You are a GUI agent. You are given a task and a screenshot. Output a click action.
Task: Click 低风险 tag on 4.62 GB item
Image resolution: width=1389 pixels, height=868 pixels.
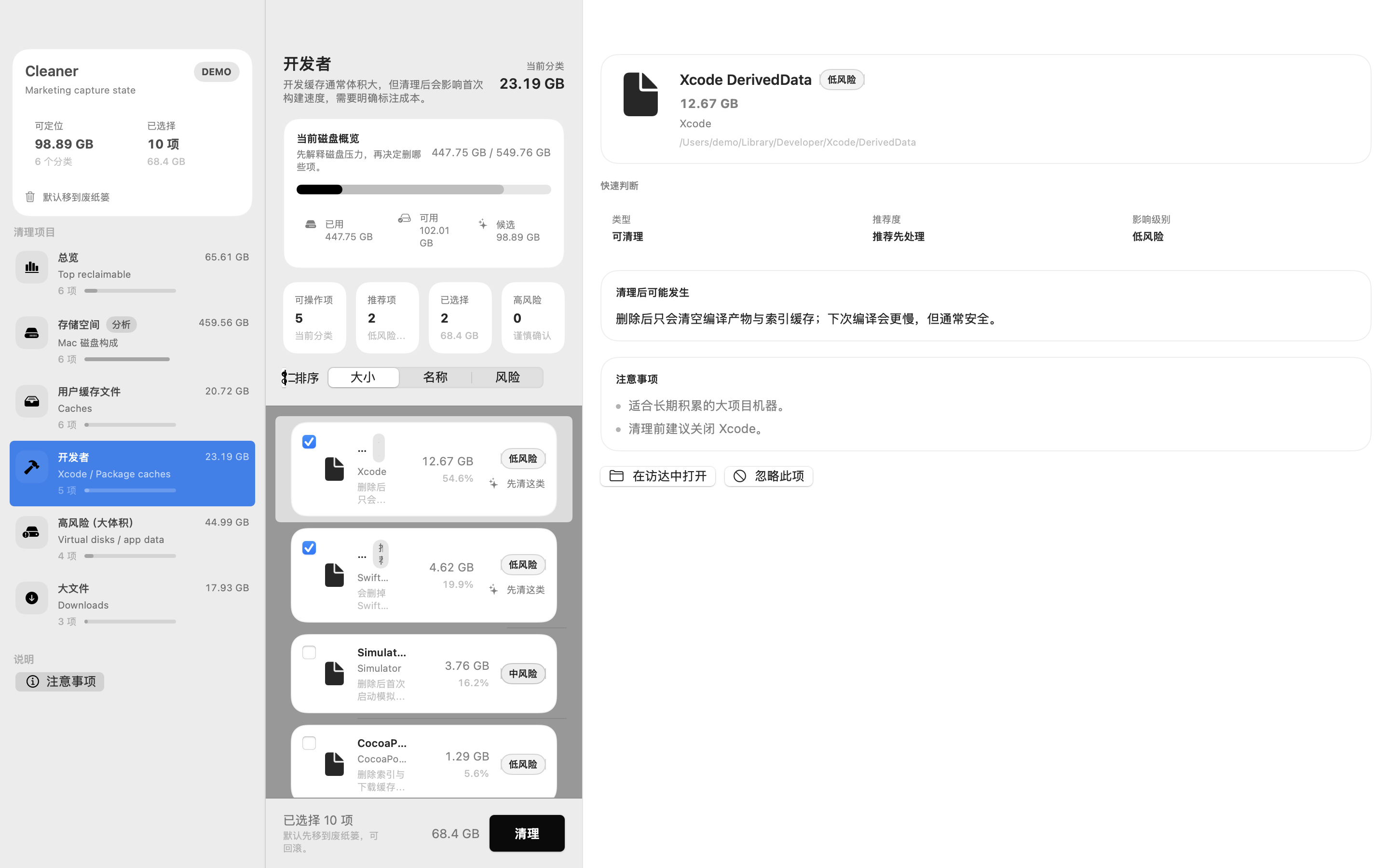coord(523,565)
